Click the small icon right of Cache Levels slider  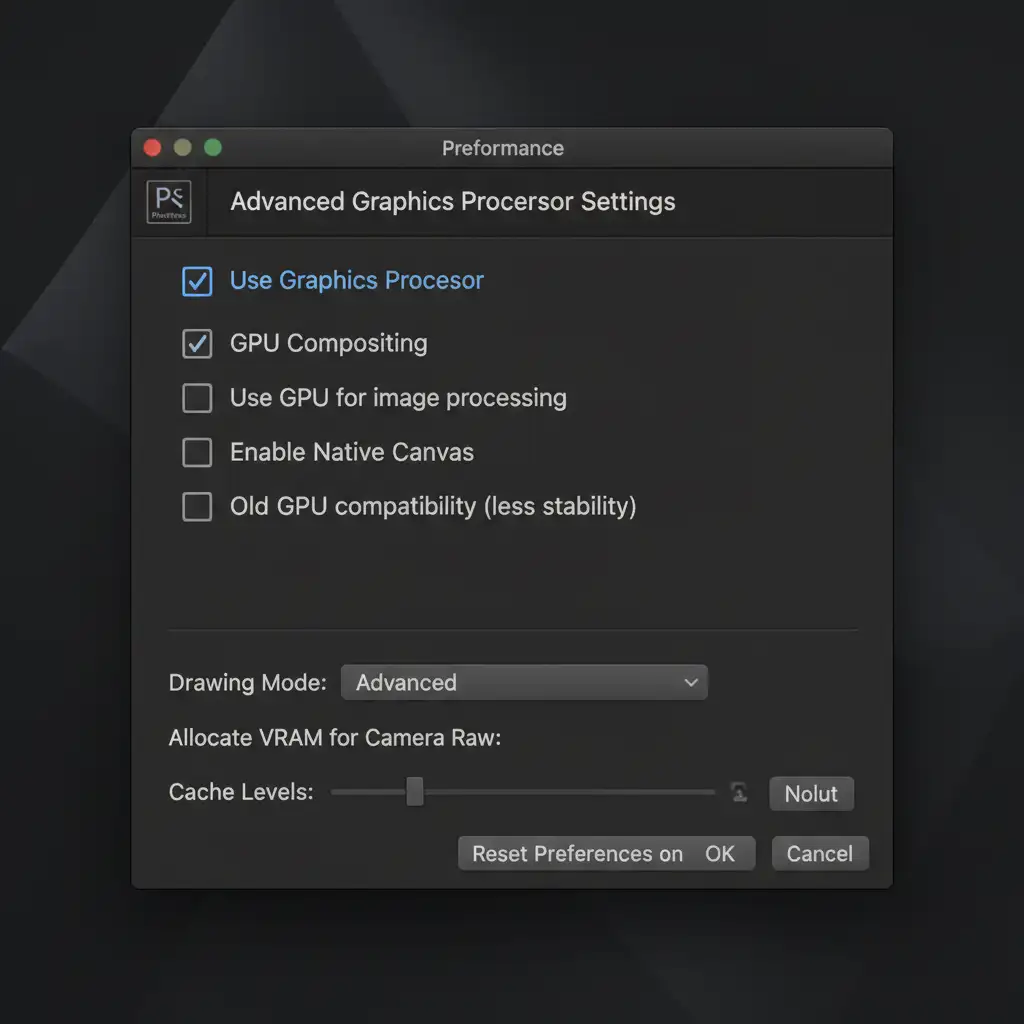[x=739, y=793]
